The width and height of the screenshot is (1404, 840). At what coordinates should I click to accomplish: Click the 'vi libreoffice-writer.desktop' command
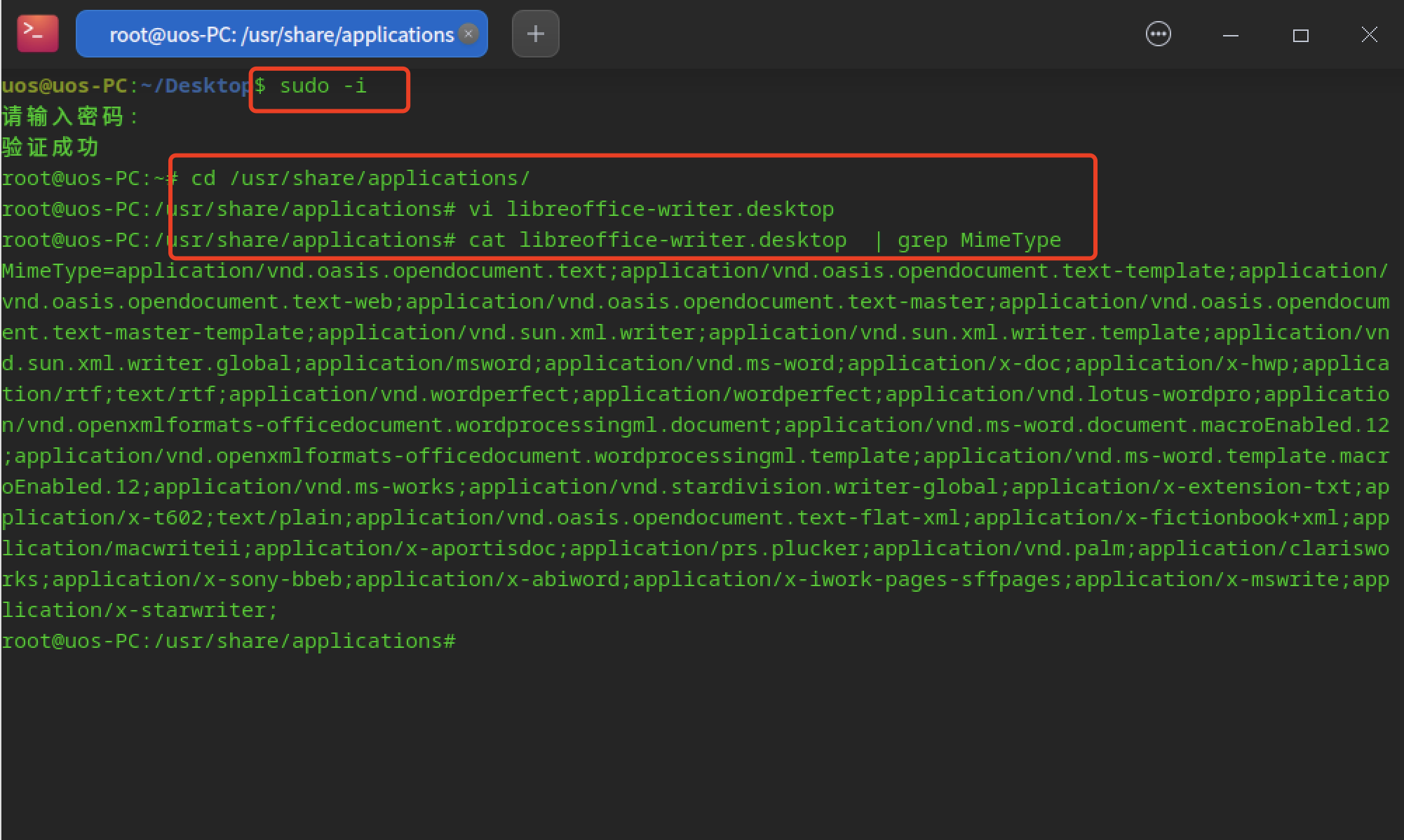click(x=651, y=210)
